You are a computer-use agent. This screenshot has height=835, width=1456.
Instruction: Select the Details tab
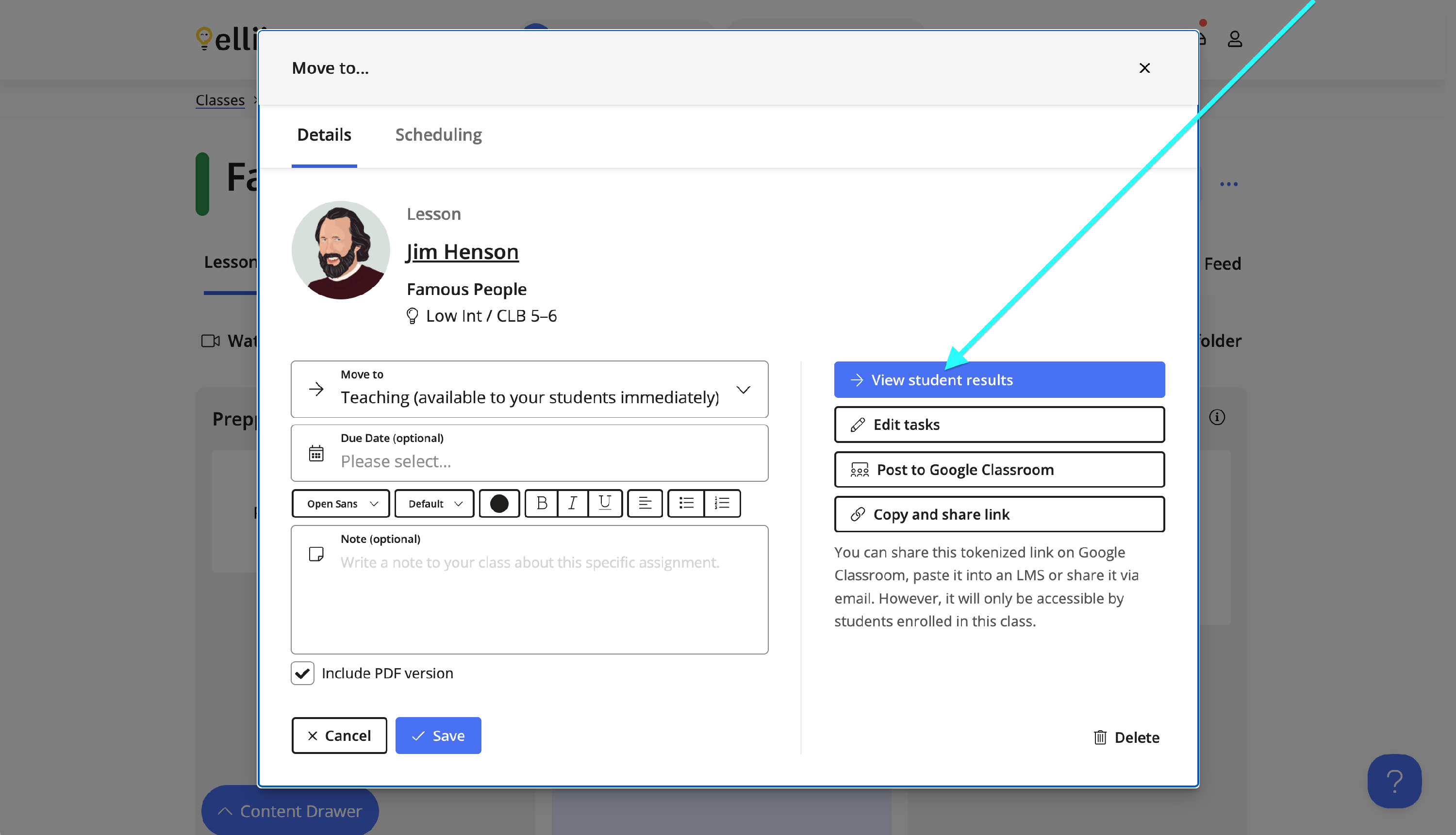tap(324, 135)
